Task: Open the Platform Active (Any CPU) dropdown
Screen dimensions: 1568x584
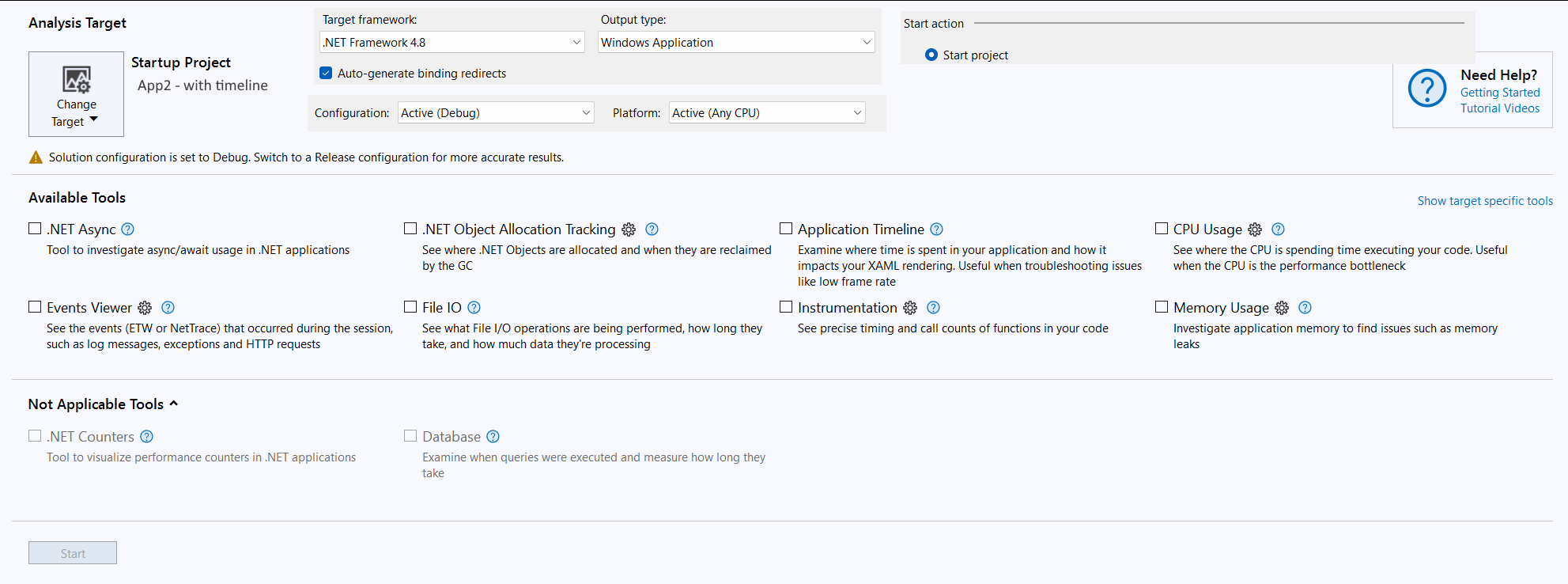Action: pos(767,113)
